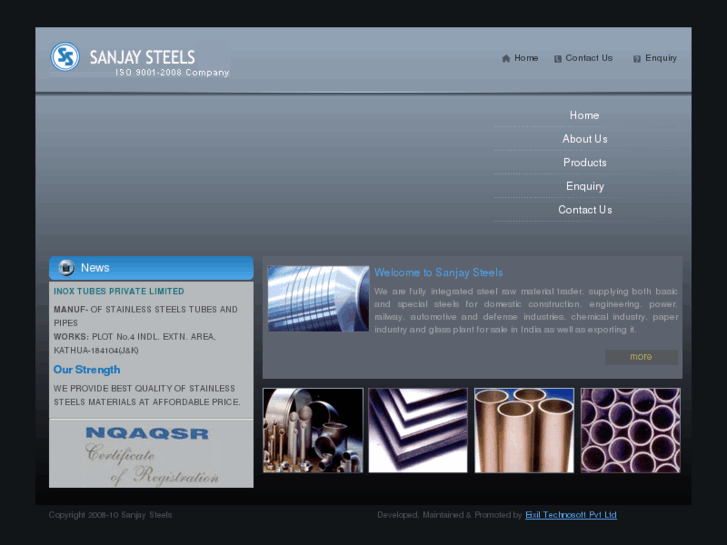Select About Us in the side menu

click(x=585, y=139)
